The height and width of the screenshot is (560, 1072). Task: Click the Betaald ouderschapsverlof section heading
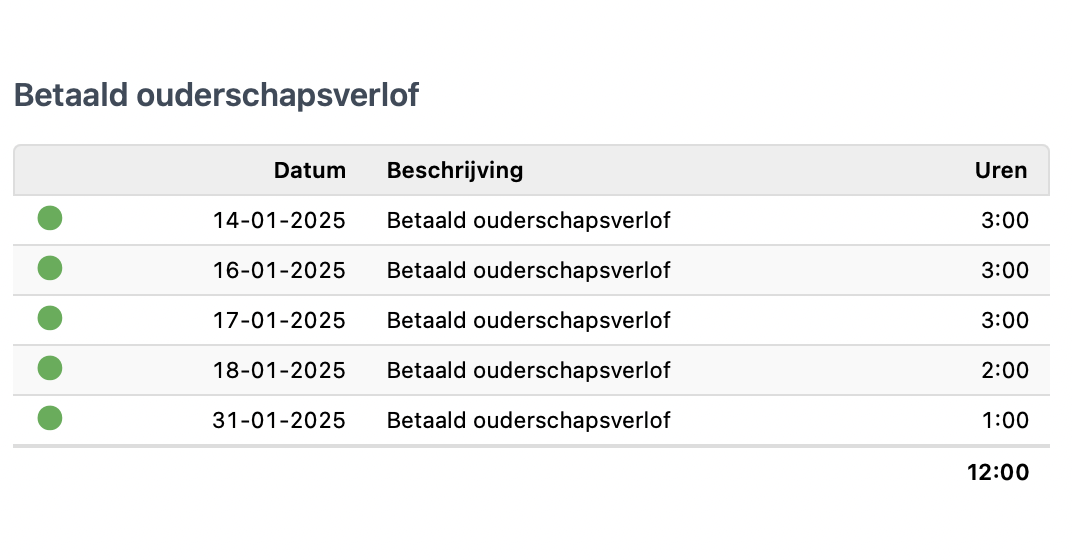216,95
